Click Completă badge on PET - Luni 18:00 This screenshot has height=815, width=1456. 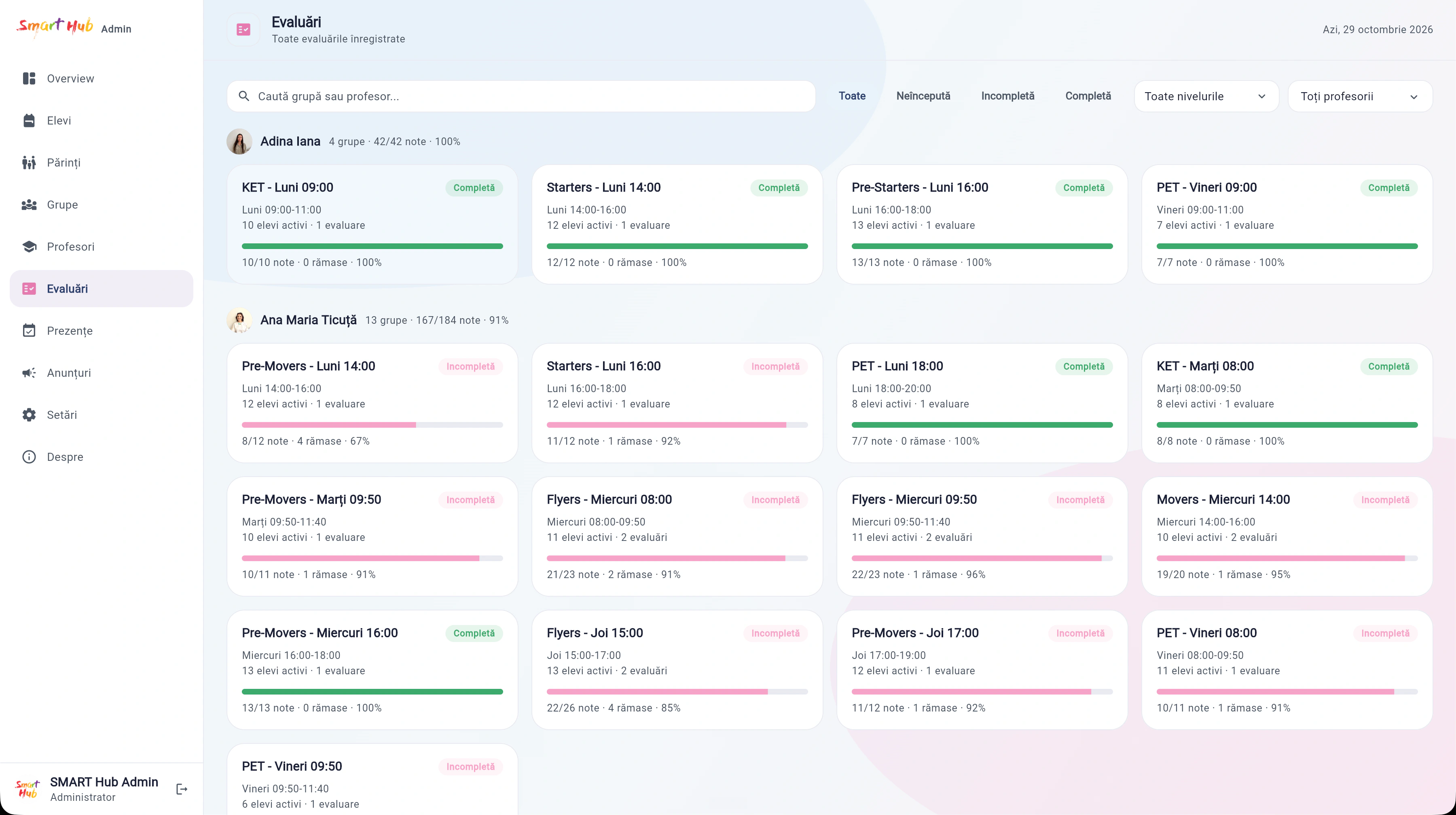coord(1084,367)
